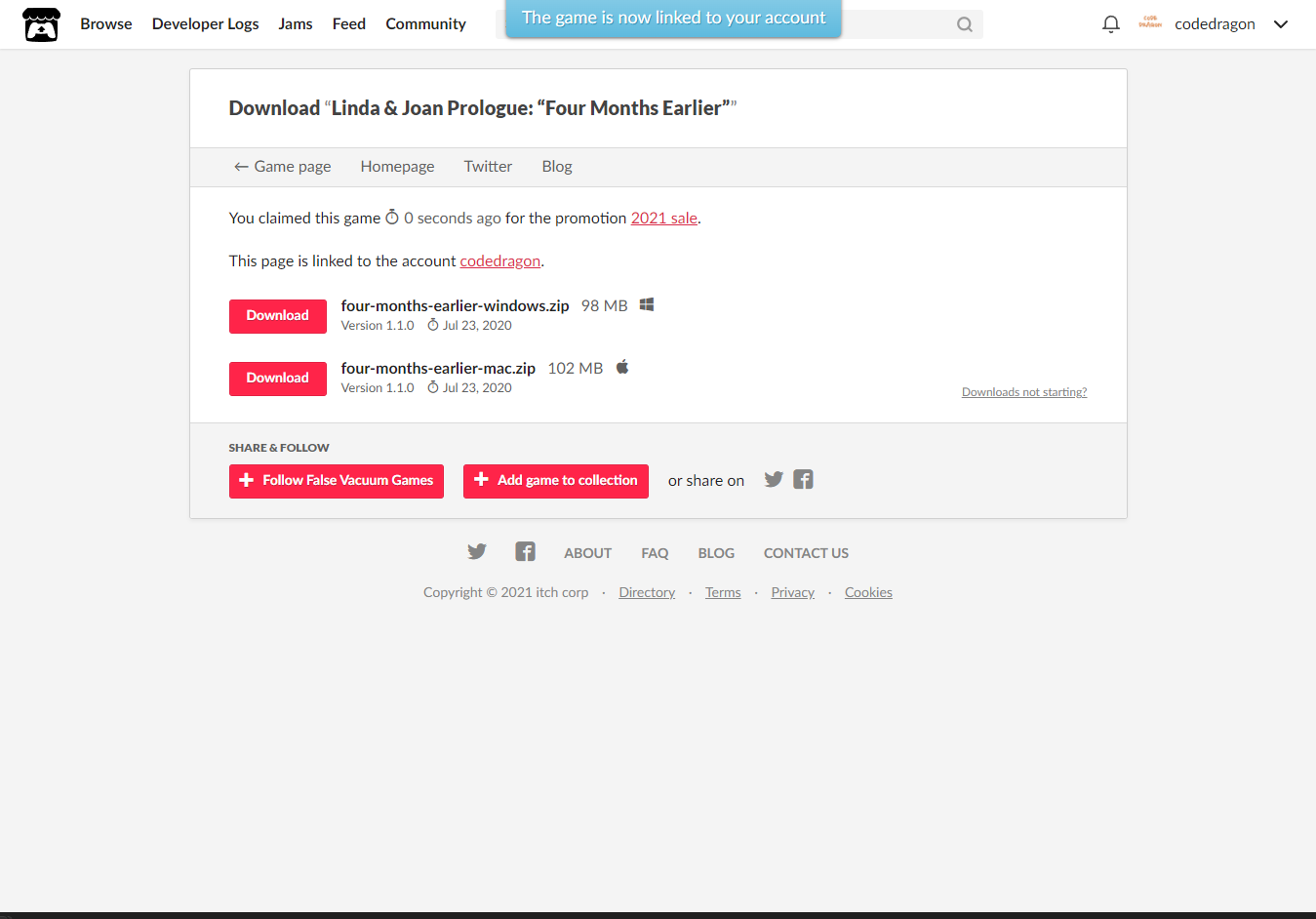Click four-months-earlier-windows.zip file name
This screenshot has width=1316, height=919.
(x=455, y=305)
